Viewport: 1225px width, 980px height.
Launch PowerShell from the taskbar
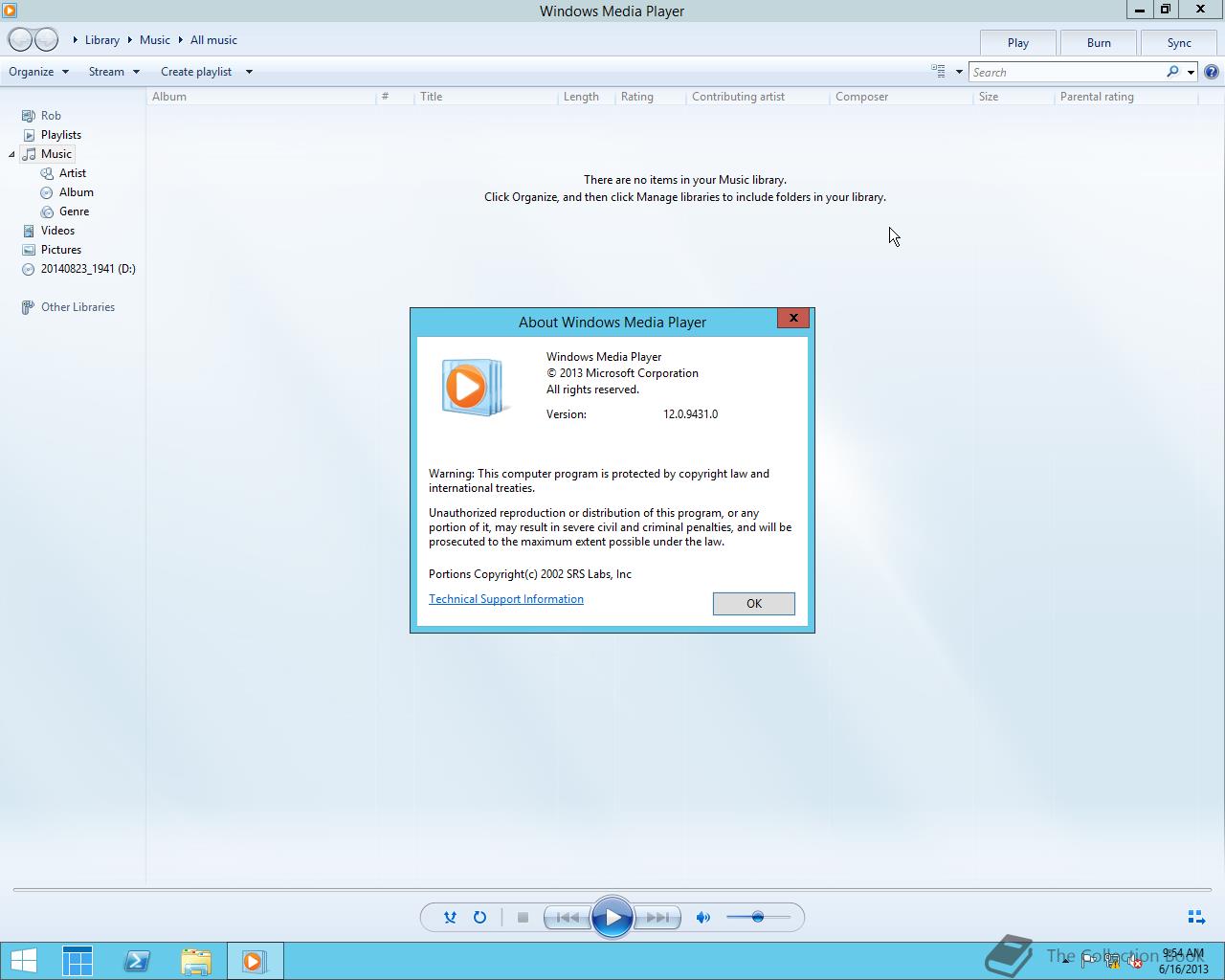tap(136, 961)
